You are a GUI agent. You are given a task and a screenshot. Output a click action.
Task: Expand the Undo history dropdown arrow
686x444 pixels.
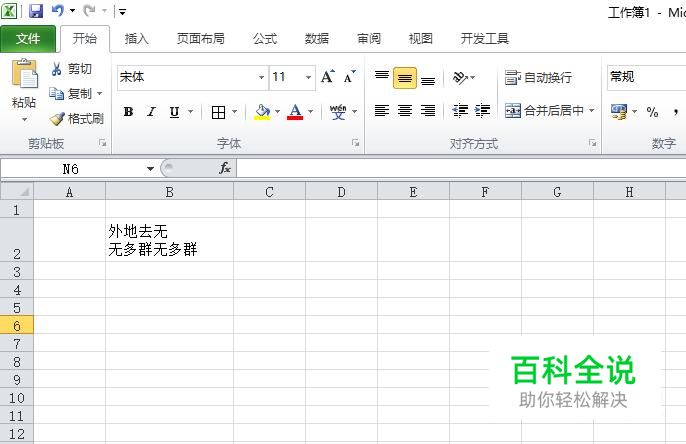(x=72, y=10)
